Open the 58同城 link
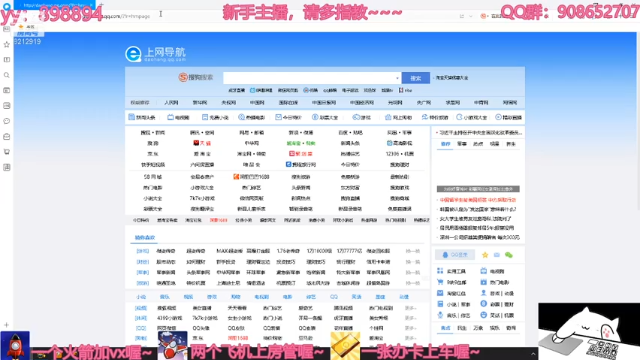Screen dimensions: 640x360 coord(153,177)
